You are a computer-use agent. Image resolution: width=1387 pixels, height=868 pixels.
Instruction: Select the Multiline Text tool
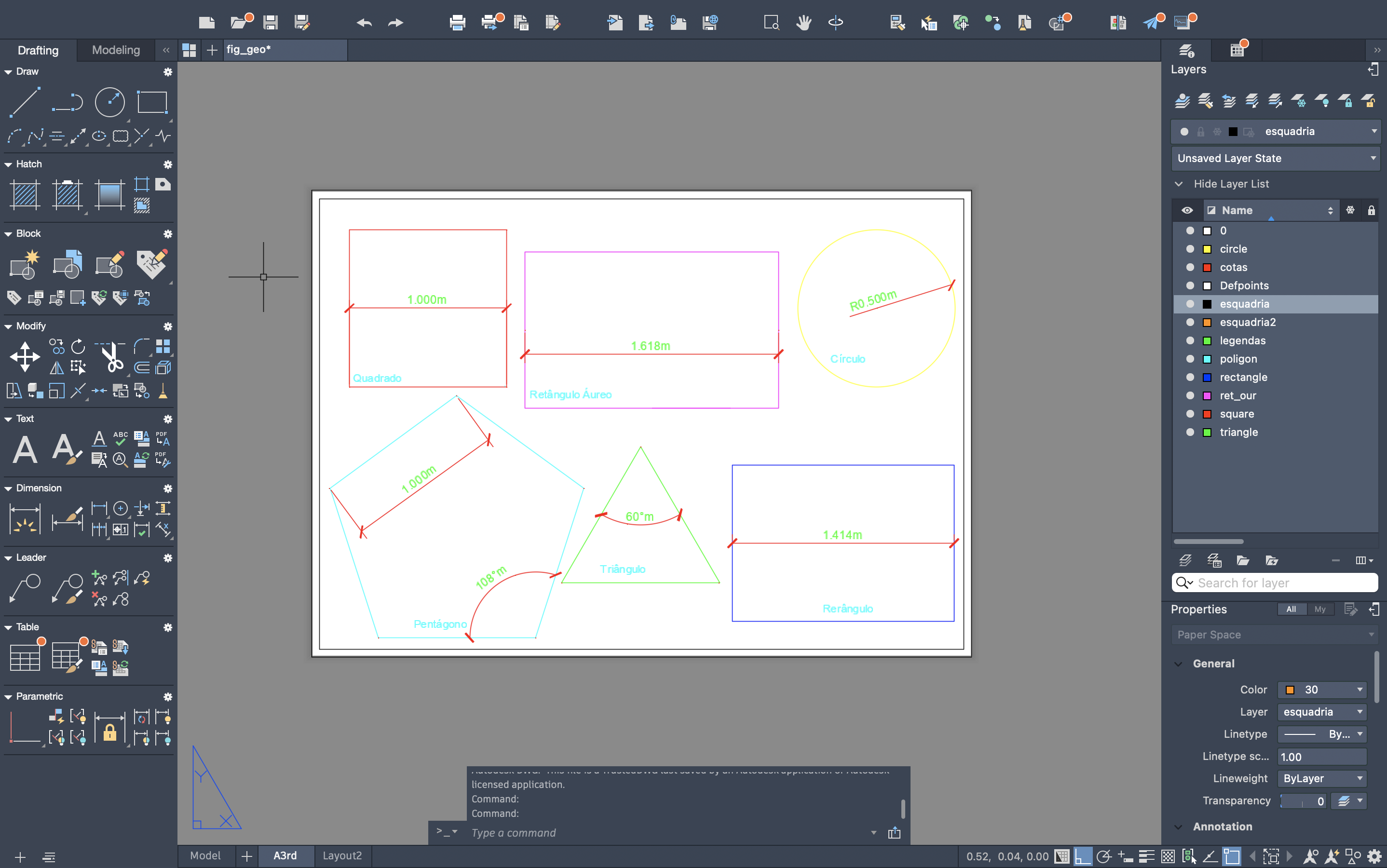pos(25,449)
